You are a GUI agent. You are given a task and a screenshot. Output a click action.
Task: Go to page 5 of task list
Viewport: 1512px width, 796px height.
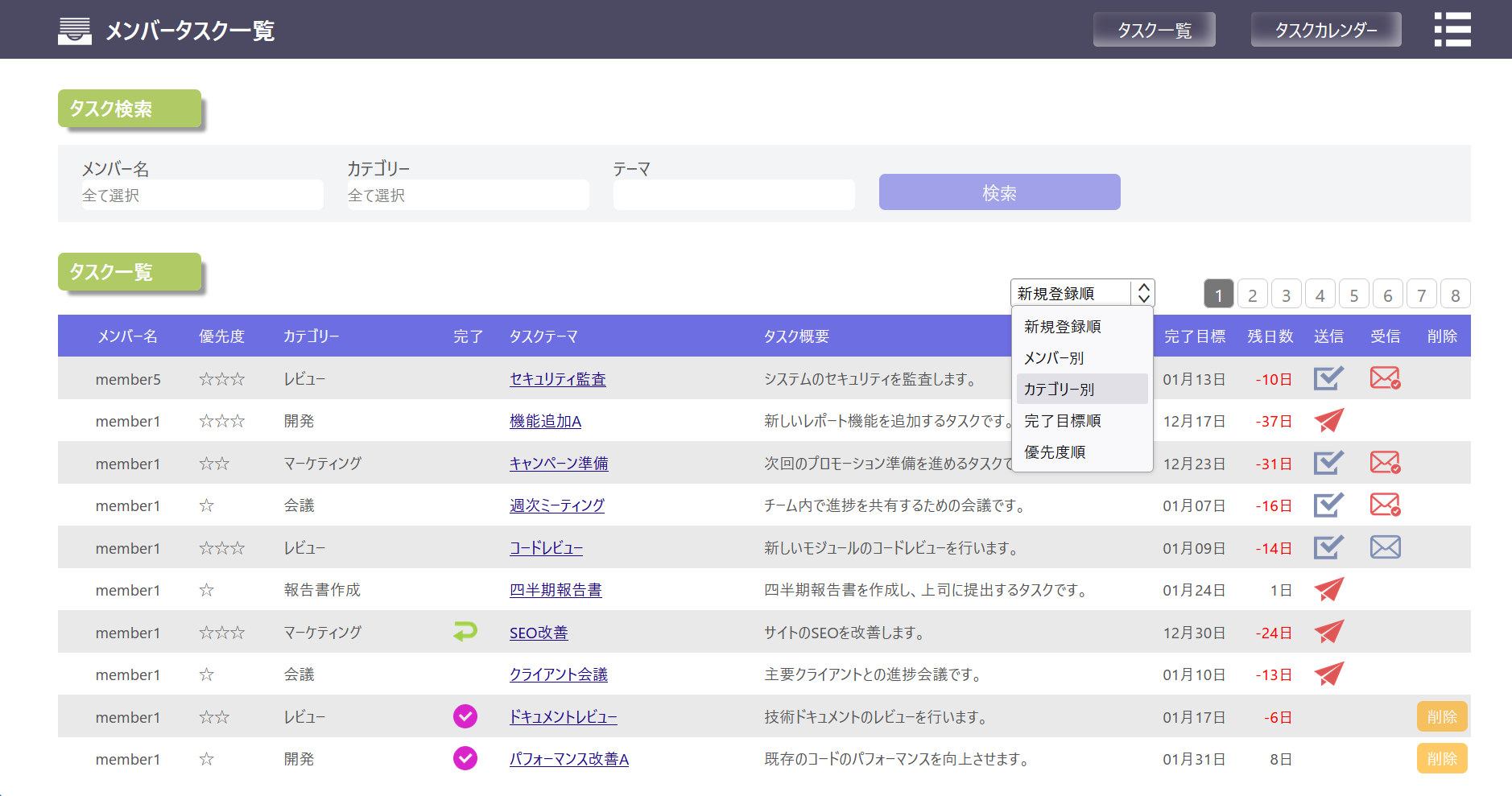(1353, 295)
